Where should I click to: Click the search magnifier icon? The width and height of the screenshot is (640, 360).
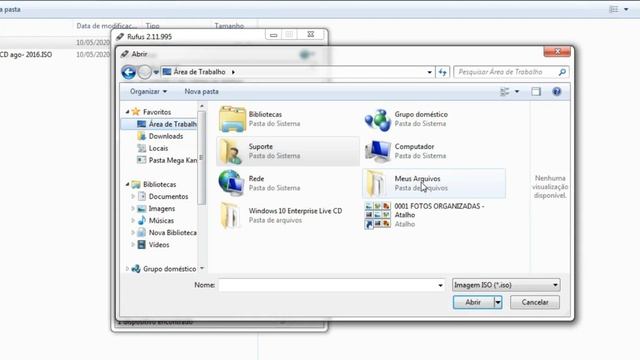[562, 72]
